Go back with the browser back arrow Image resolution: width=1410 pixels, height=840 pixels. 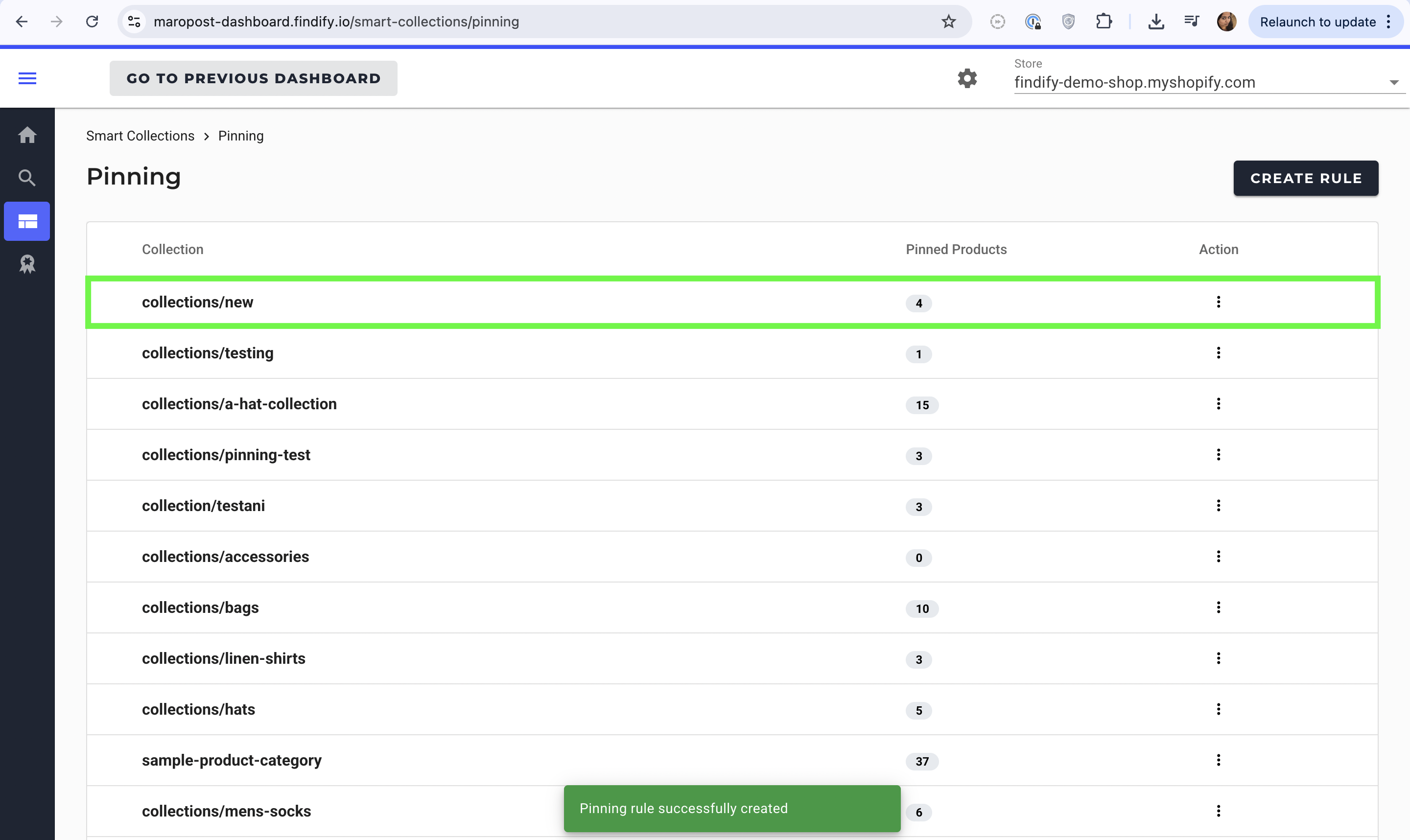point(22,22)
